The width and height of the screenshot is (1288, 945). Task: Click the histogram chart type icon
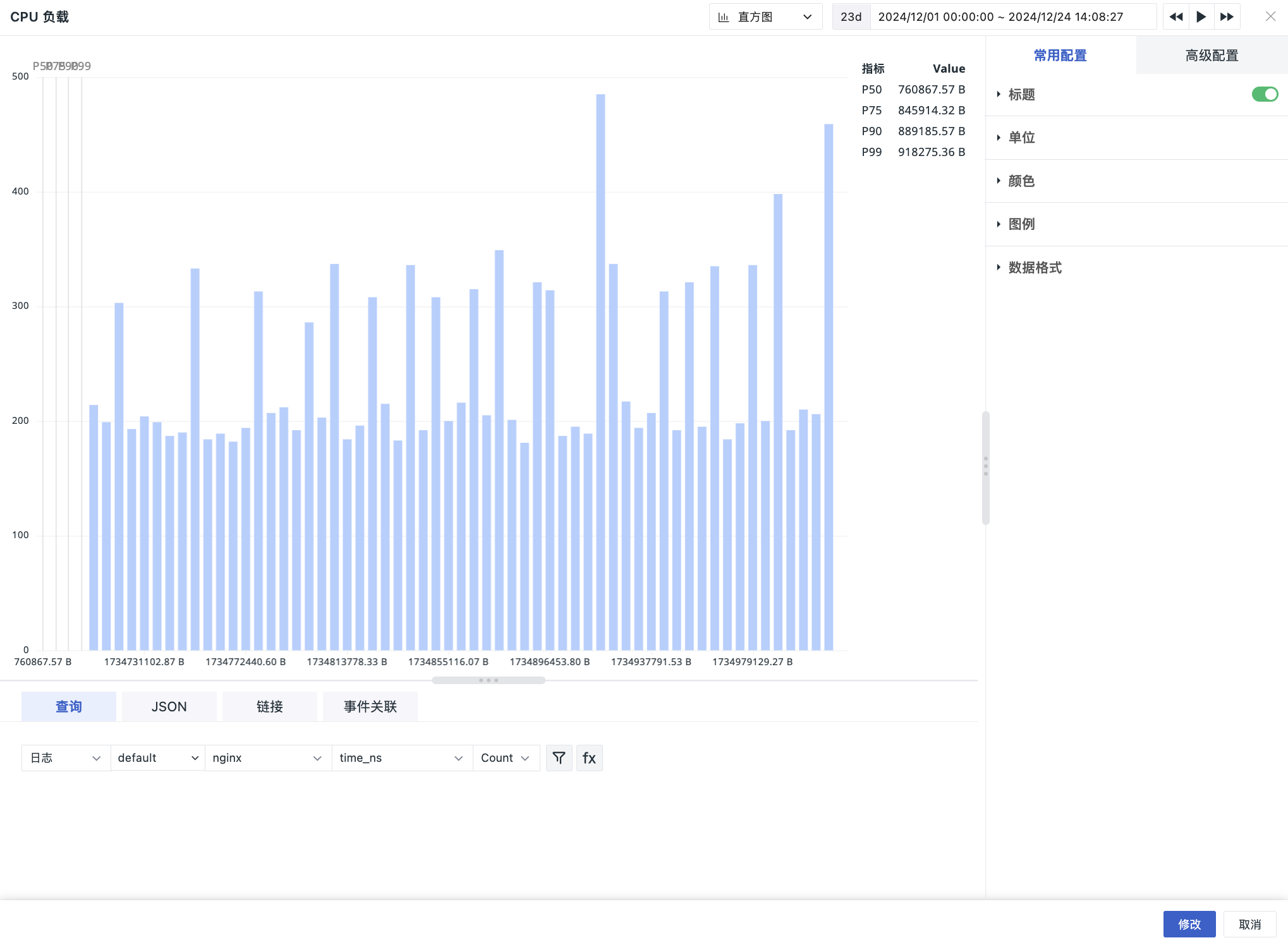724,17
